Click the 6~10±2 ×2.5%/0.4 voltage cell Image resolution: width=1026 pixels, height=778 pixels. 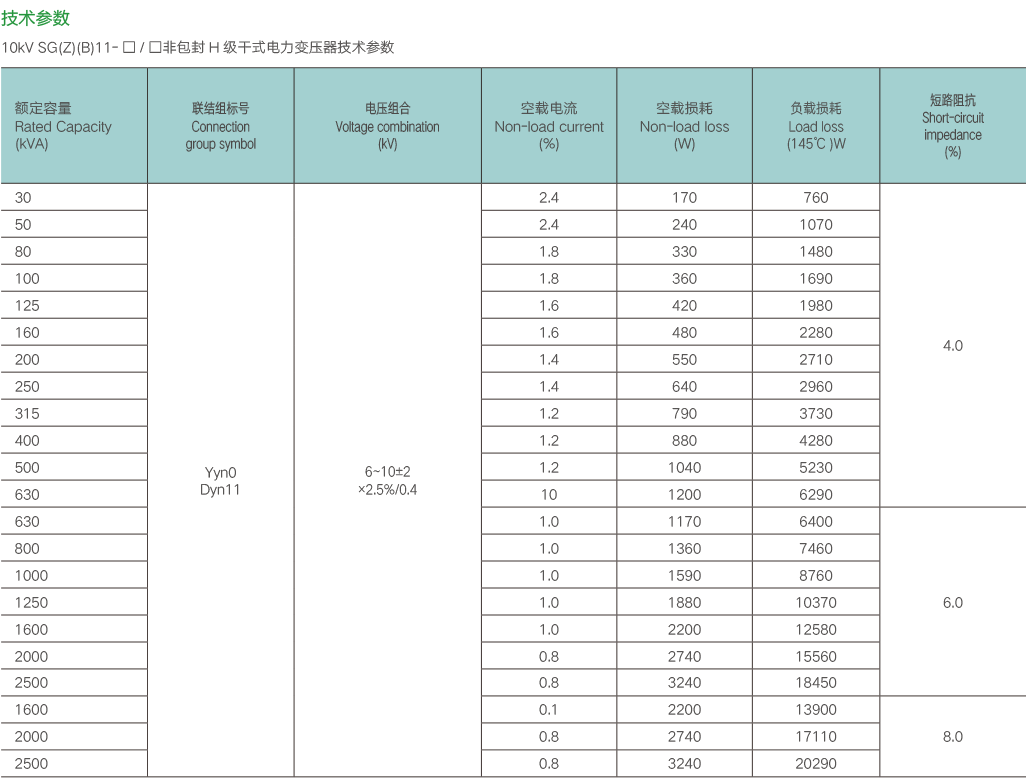[387, 480]
